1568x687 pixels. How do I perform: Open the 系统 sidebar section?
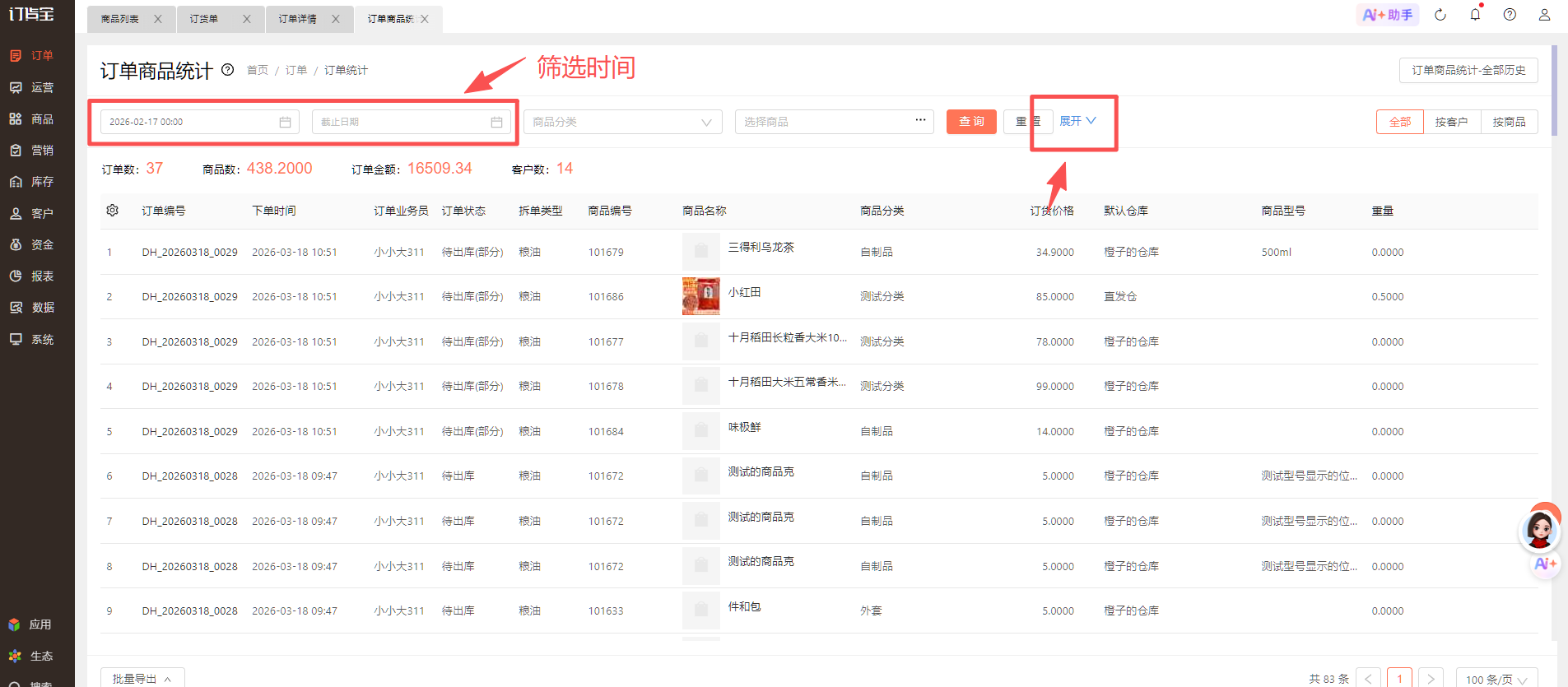click(x=31, y=339)
